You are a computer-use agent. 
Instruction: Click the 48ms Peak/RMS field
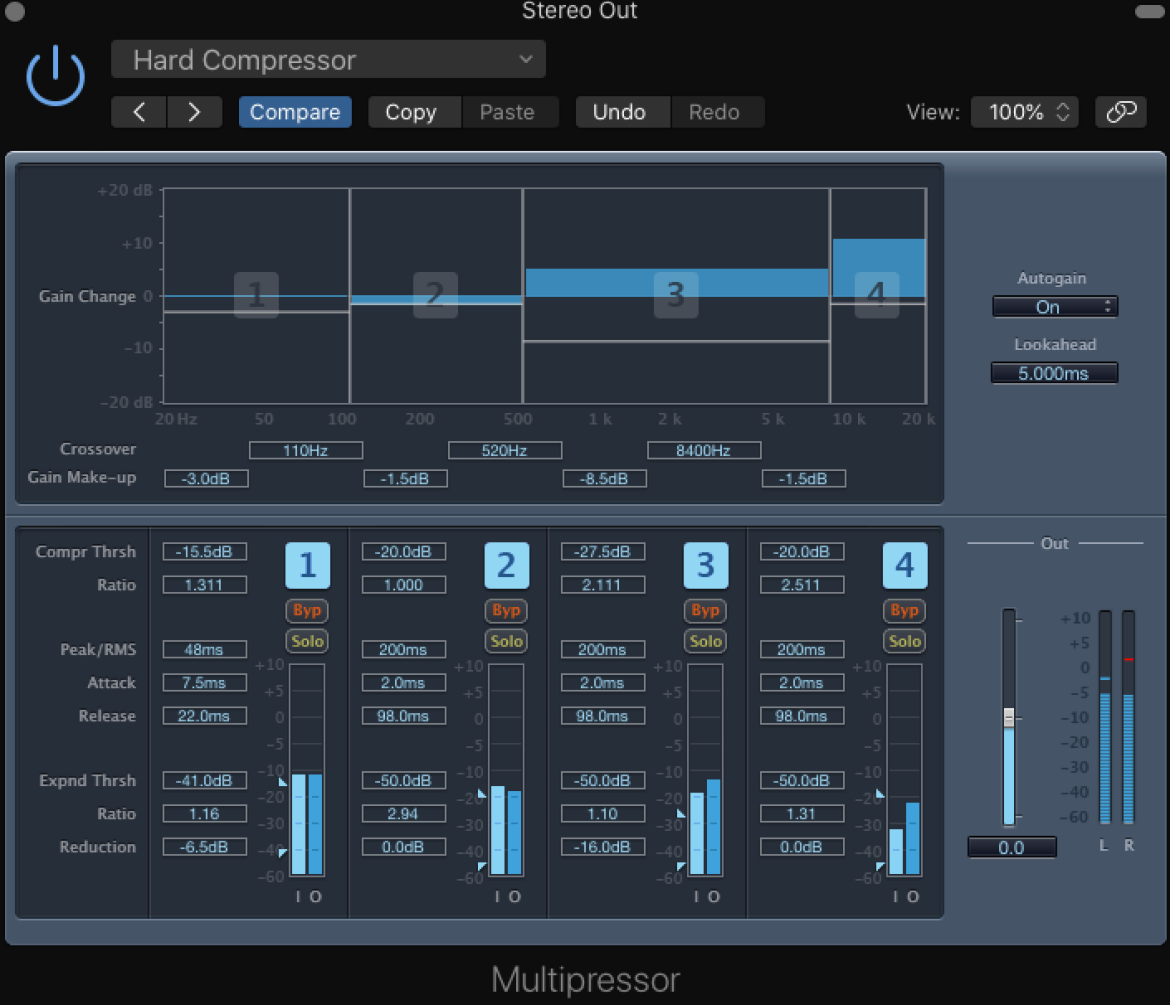[x=204, y=650]
